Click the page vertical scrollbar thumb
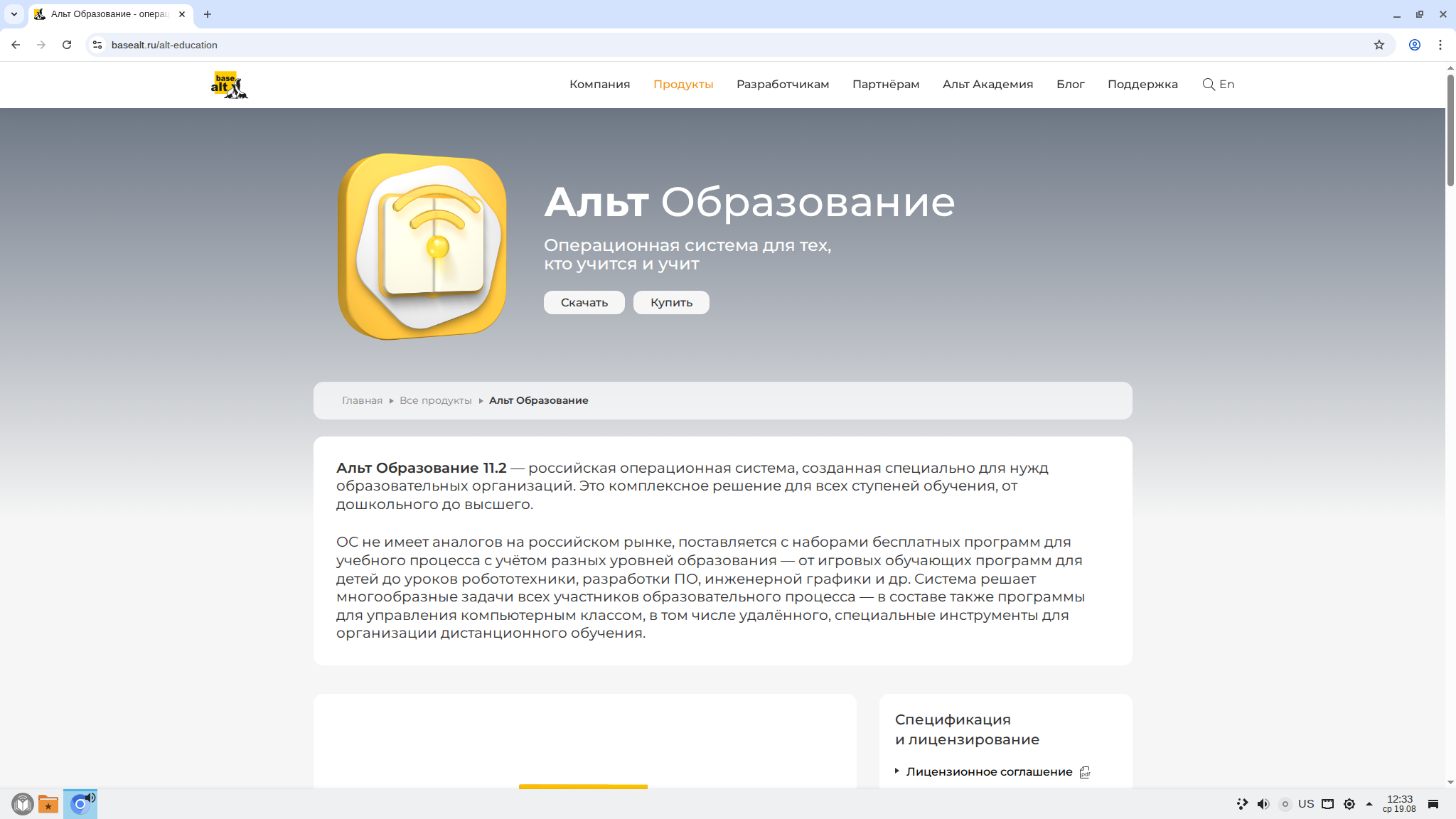1456x819 pixels. 1450,129
